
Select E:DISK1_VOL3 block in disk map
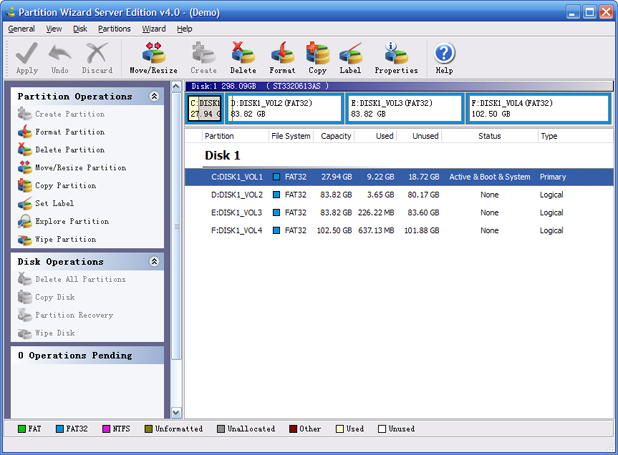404,108
